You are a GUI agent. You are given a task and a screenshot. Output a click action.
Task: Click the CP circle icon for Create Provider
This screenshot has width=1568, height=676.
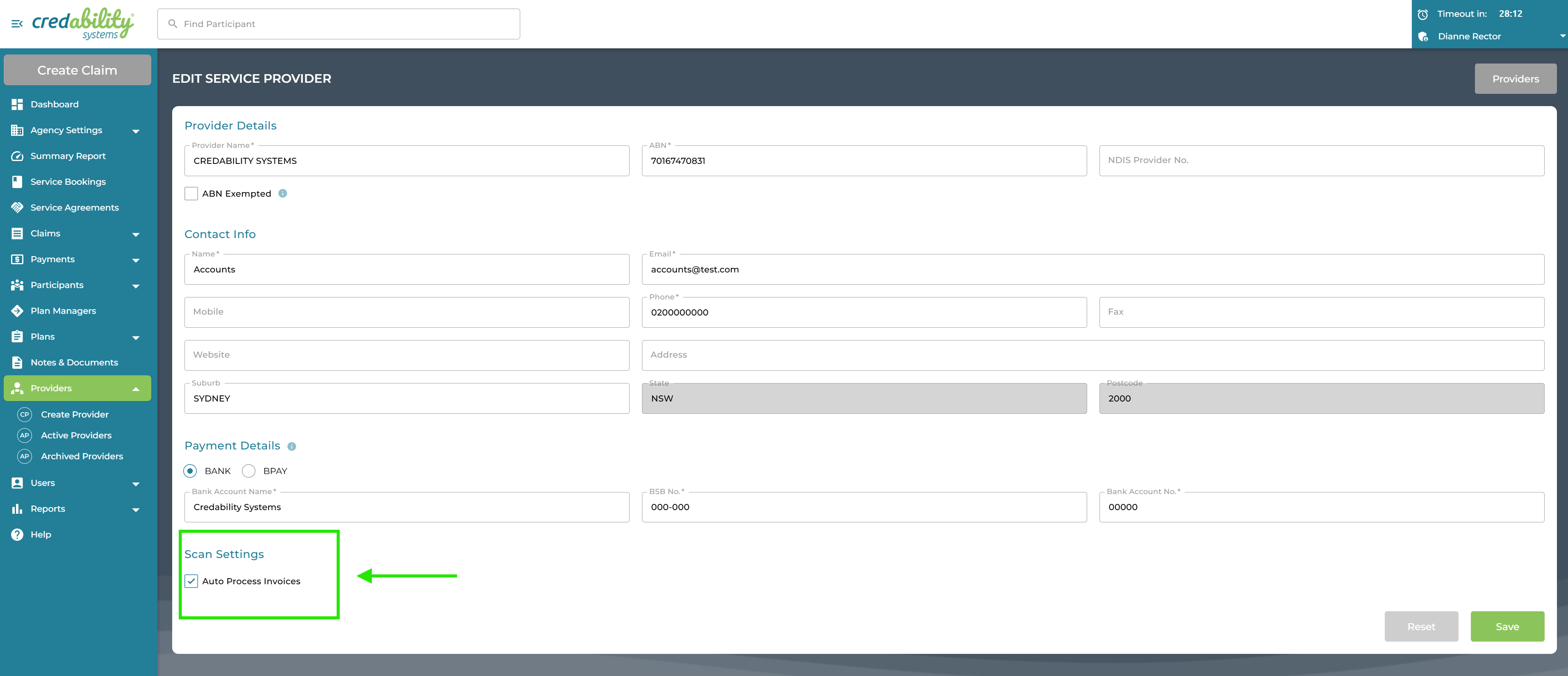[24, 414]
